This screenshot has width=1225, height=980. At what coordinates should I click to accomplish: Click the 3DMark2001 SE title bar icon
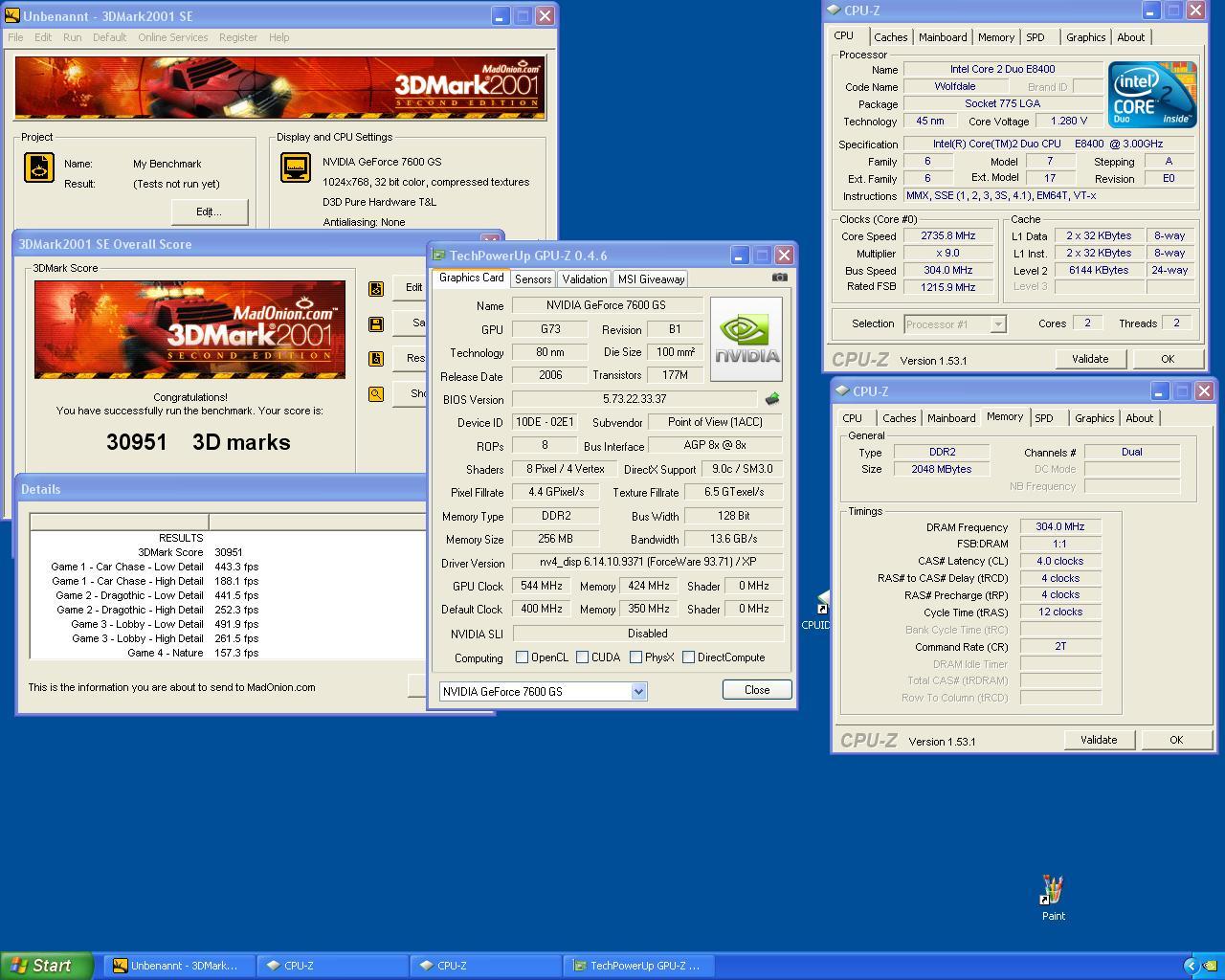11,16
